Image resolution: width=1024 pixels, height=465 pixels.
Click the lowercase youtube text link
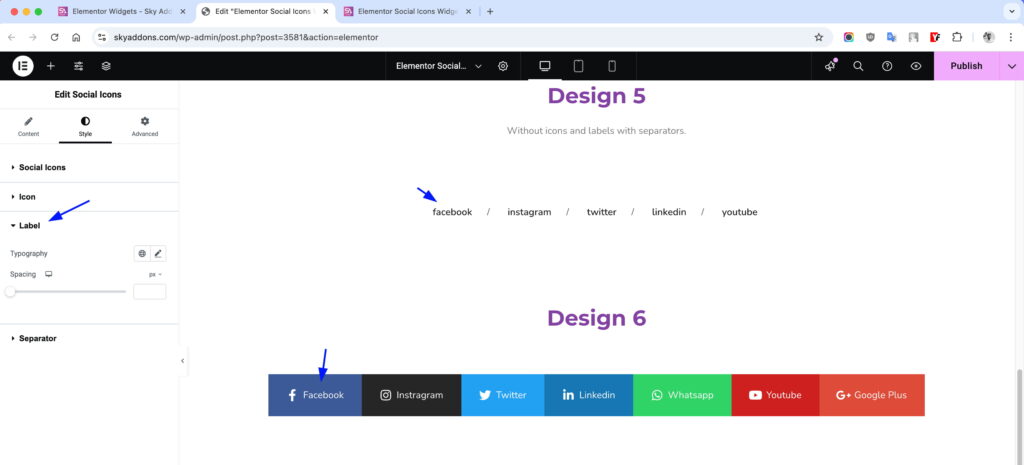tap(739, 212)
